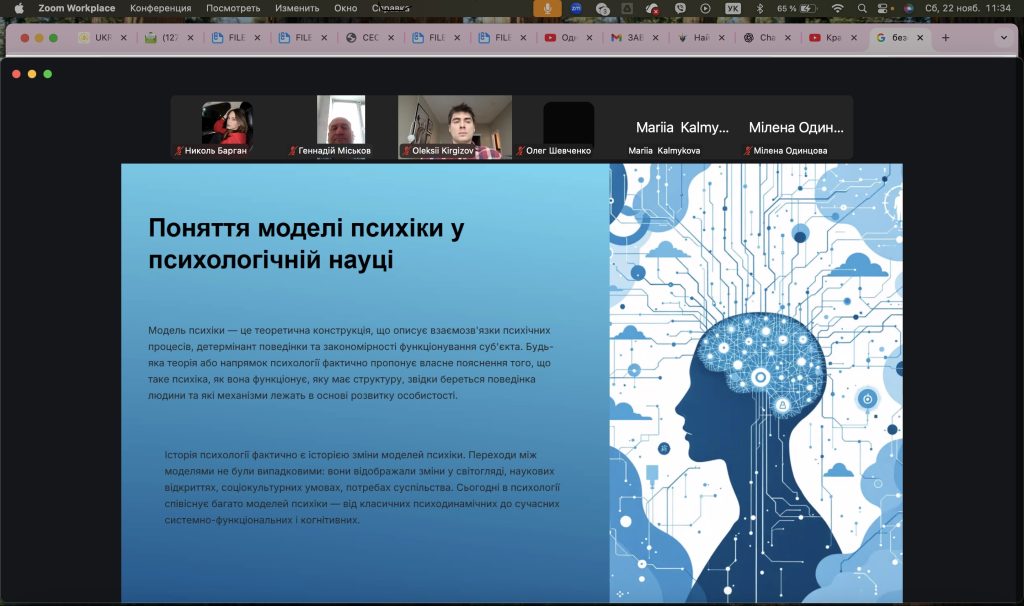Open Spotlight search magnifier icon

(863, 8)
